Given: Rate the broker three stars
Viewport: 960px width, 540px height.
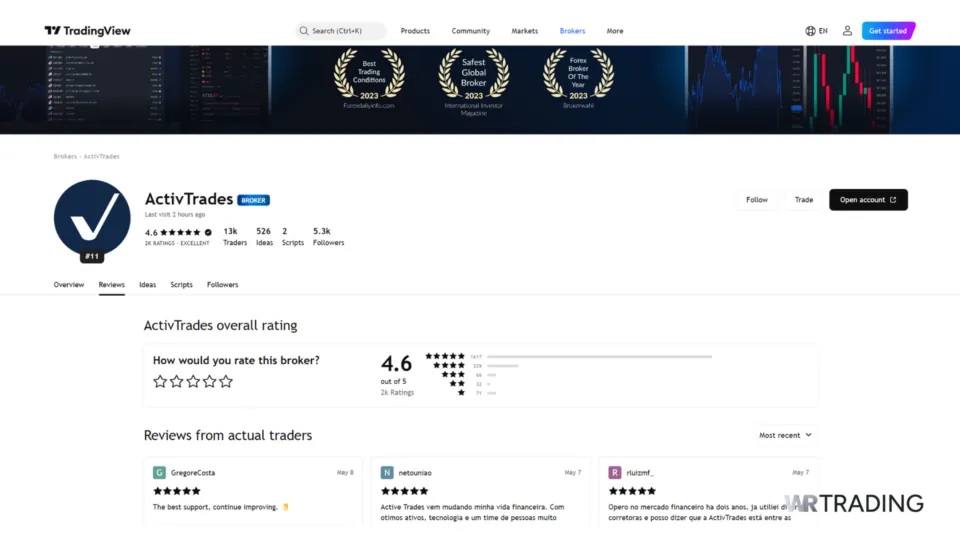Looking at the screenshot, I should click(193, 381).
